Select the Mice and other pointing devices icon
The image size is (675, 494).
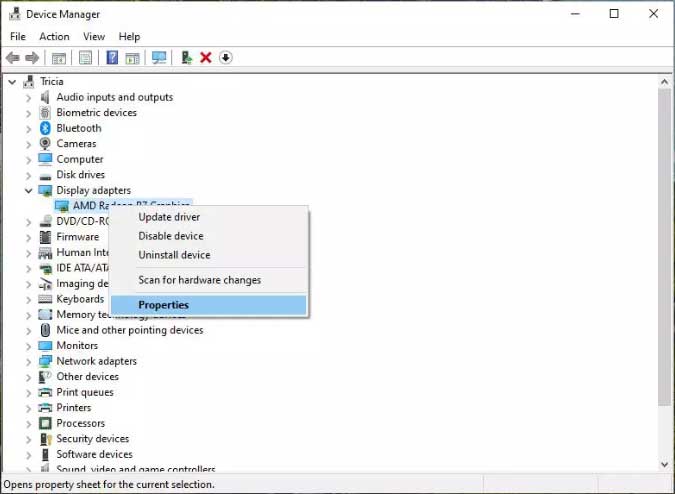pyautogui.click(x=45, y=330)
